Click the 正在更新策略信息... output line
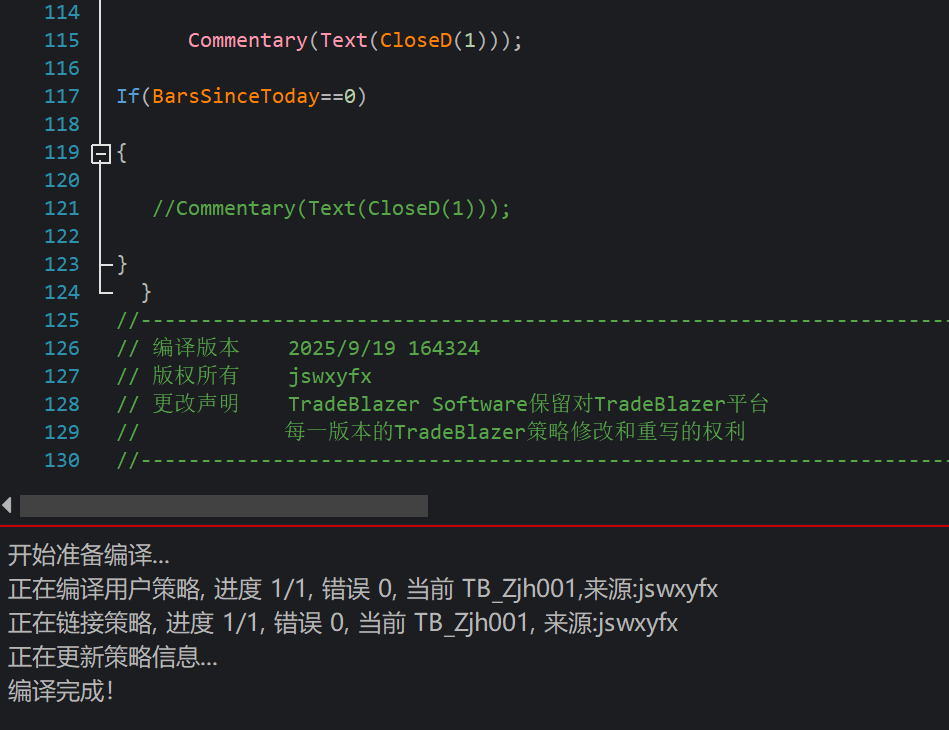Screen dimensions: 949x730 [112, 657]
